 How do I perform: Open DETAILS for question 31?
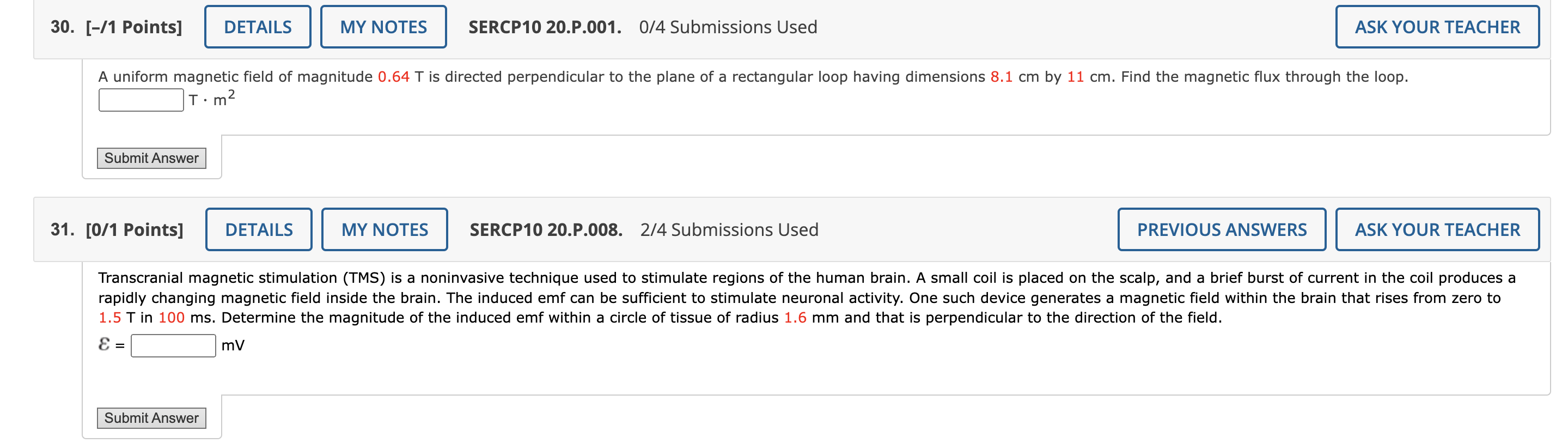point(259,230)
